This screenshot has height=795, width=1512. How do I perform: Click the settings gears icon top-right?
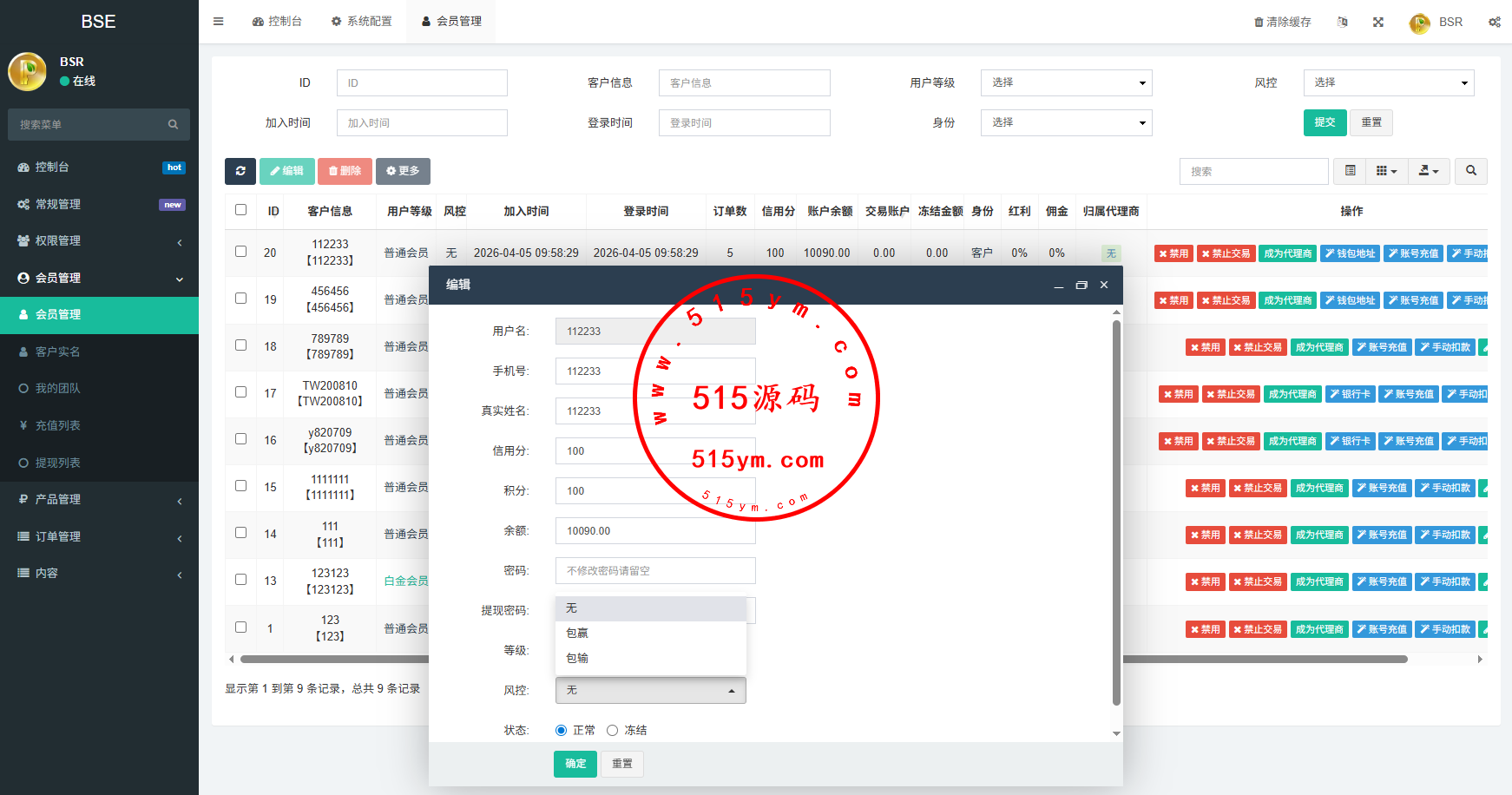[1495, 23]
